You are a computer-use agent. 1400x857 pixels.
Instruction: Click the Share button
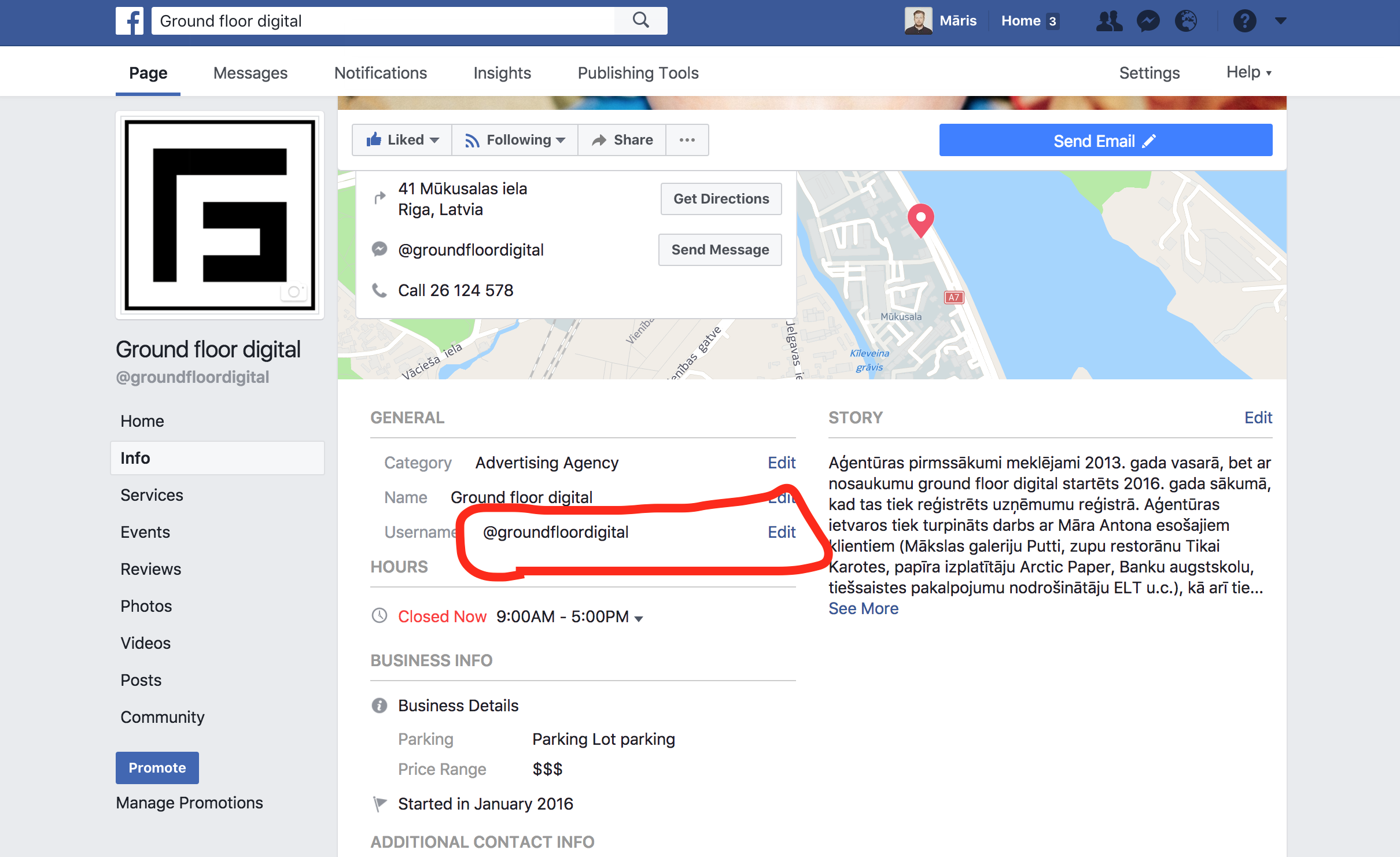622,140
